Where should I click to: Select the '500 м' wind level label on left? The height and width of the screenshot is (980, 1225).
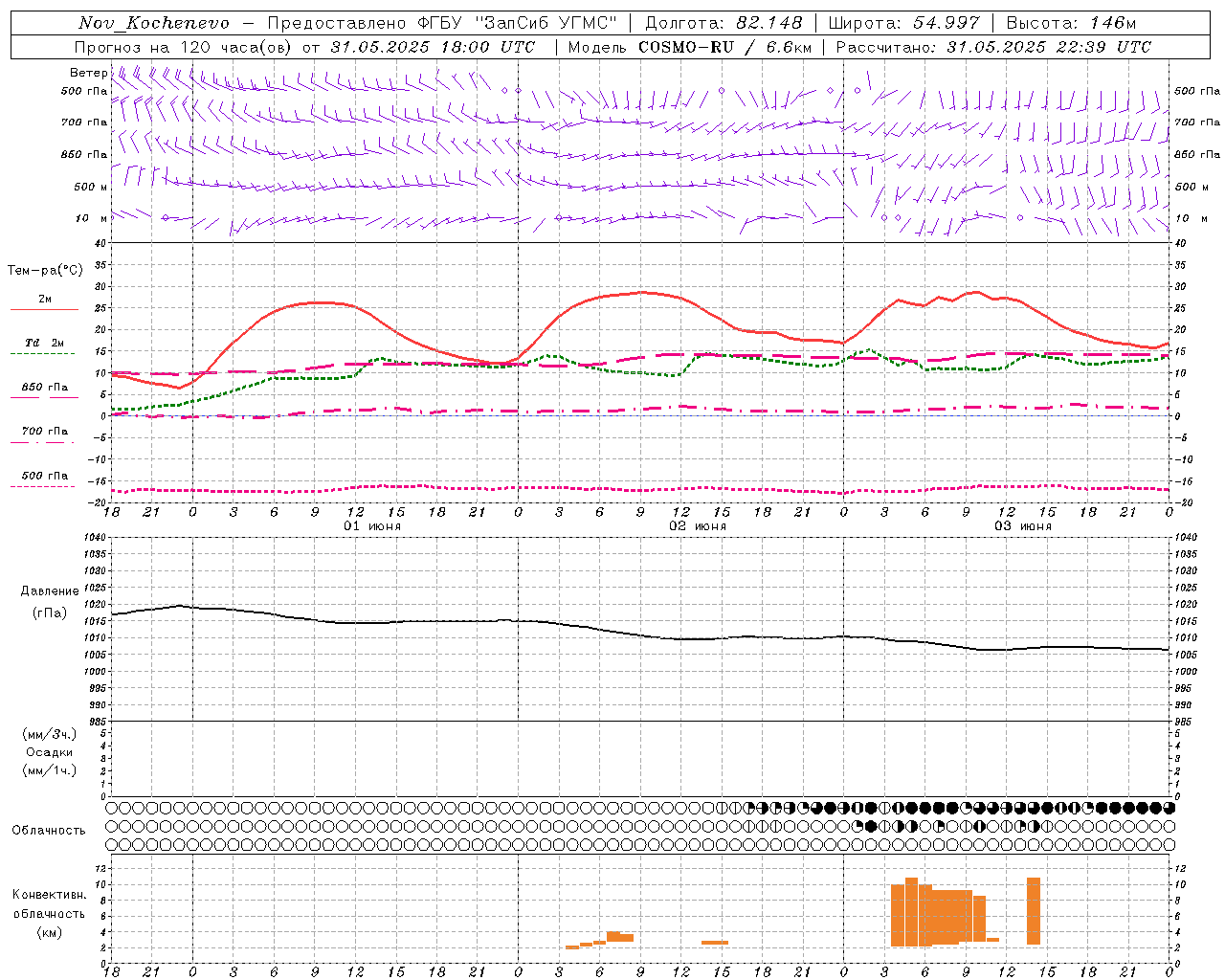click(91, 187)
